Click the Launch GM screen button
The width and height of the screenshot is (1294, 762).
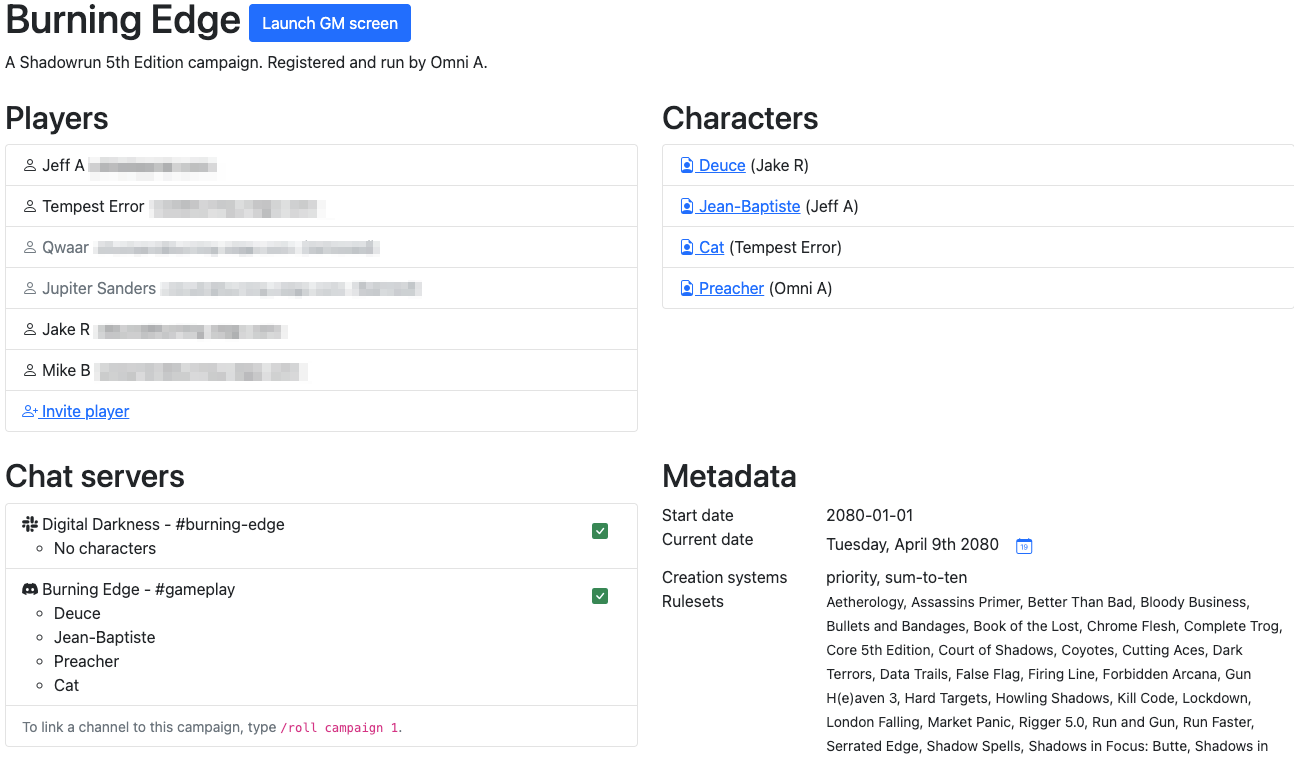tap(329, 23)
